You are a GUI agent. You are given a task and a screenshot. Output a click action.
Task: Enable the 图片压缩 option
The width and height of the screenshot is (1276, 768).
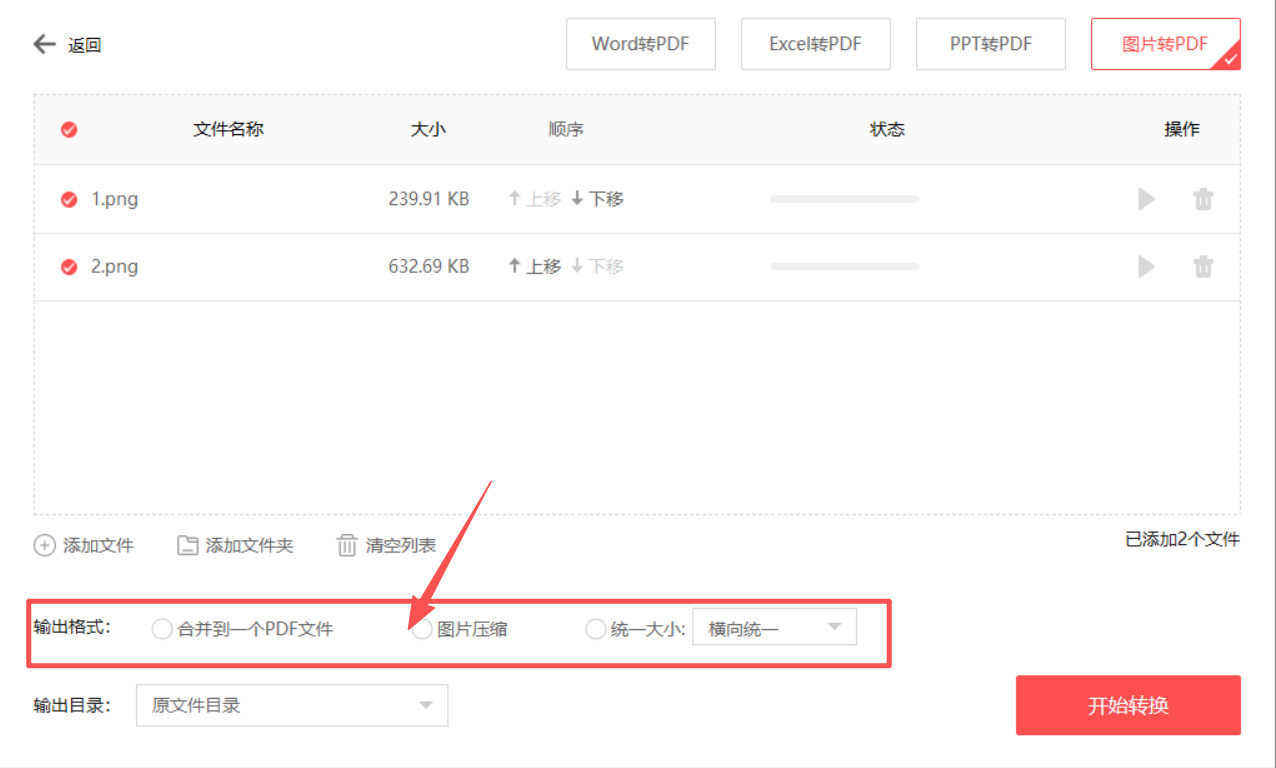point(422,629)
